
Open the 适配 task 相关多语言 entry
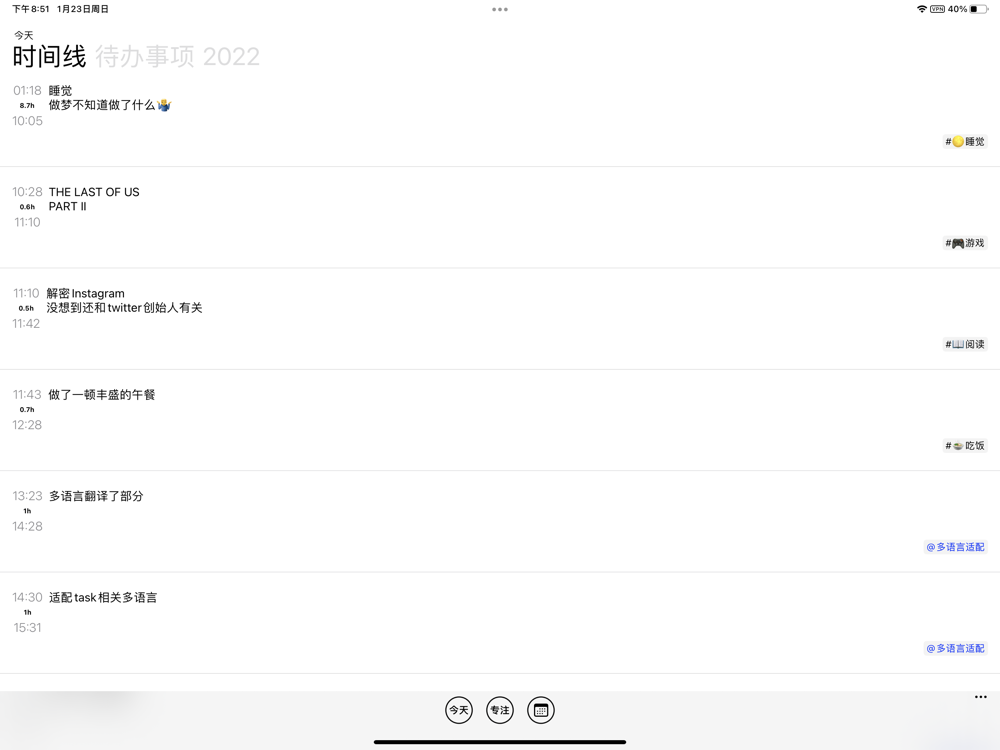(103, 598)
